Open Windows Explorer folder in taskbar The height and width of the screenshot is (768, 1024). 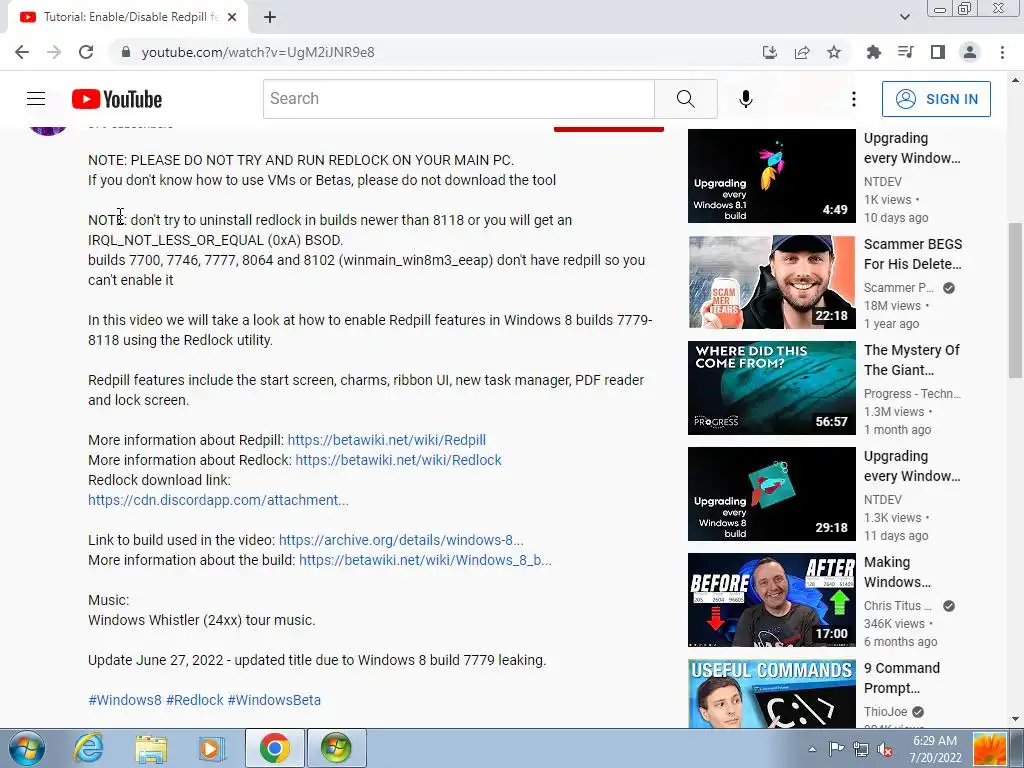pos(151,748)
